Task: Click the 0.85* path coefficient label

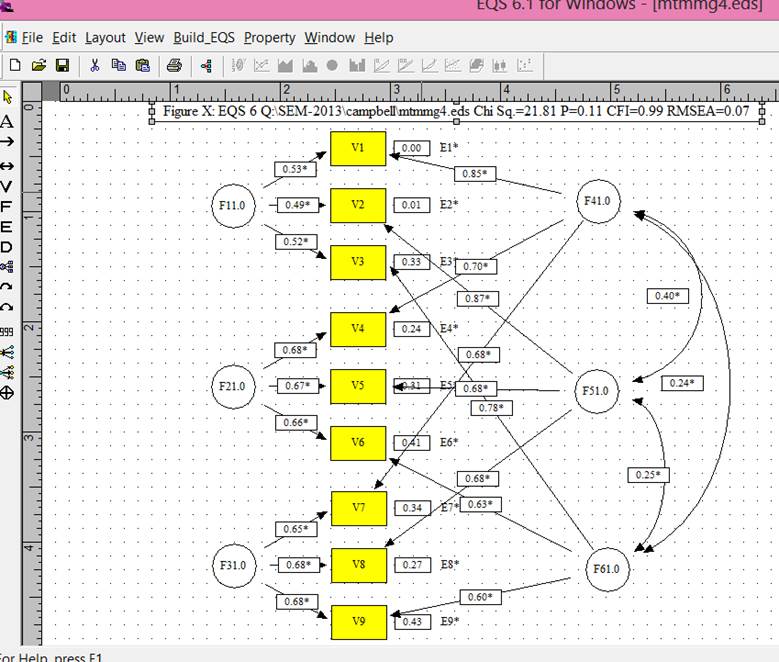Action: click(475, 174)
